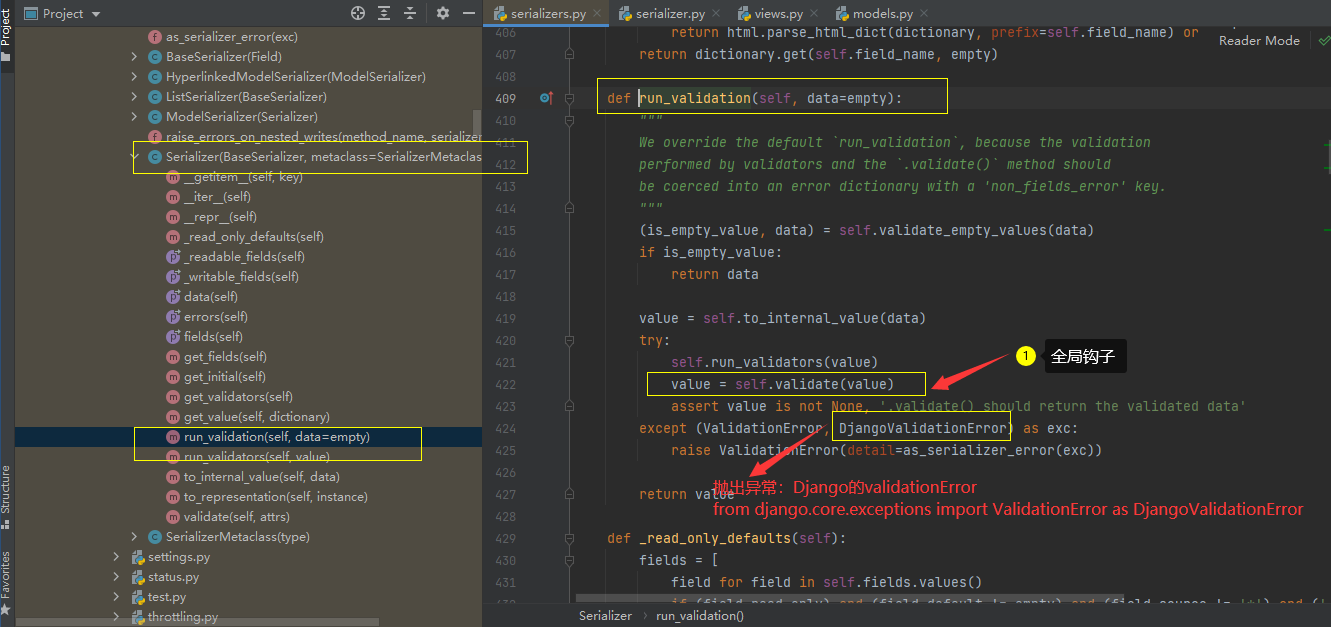The width and height of the screenshot is (1331, 627).
Task: Click Serializer in the breadcrumb bar
Action: [605, 616]
